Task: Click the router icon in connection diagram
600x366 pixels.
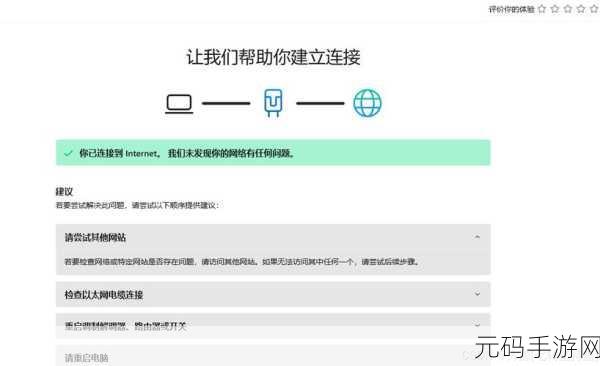Action: coord(273,103)
